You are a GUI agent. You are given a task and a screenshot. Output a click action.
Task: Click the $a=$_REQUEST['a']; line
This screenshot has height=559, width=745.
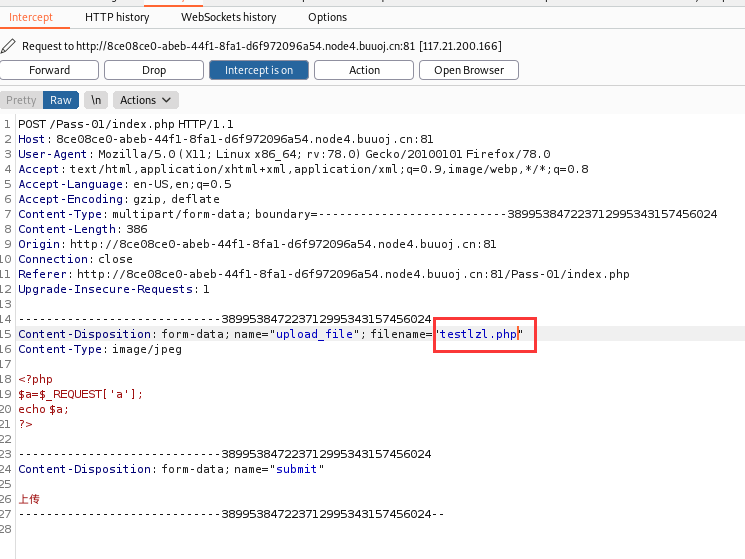click(80, 394)
